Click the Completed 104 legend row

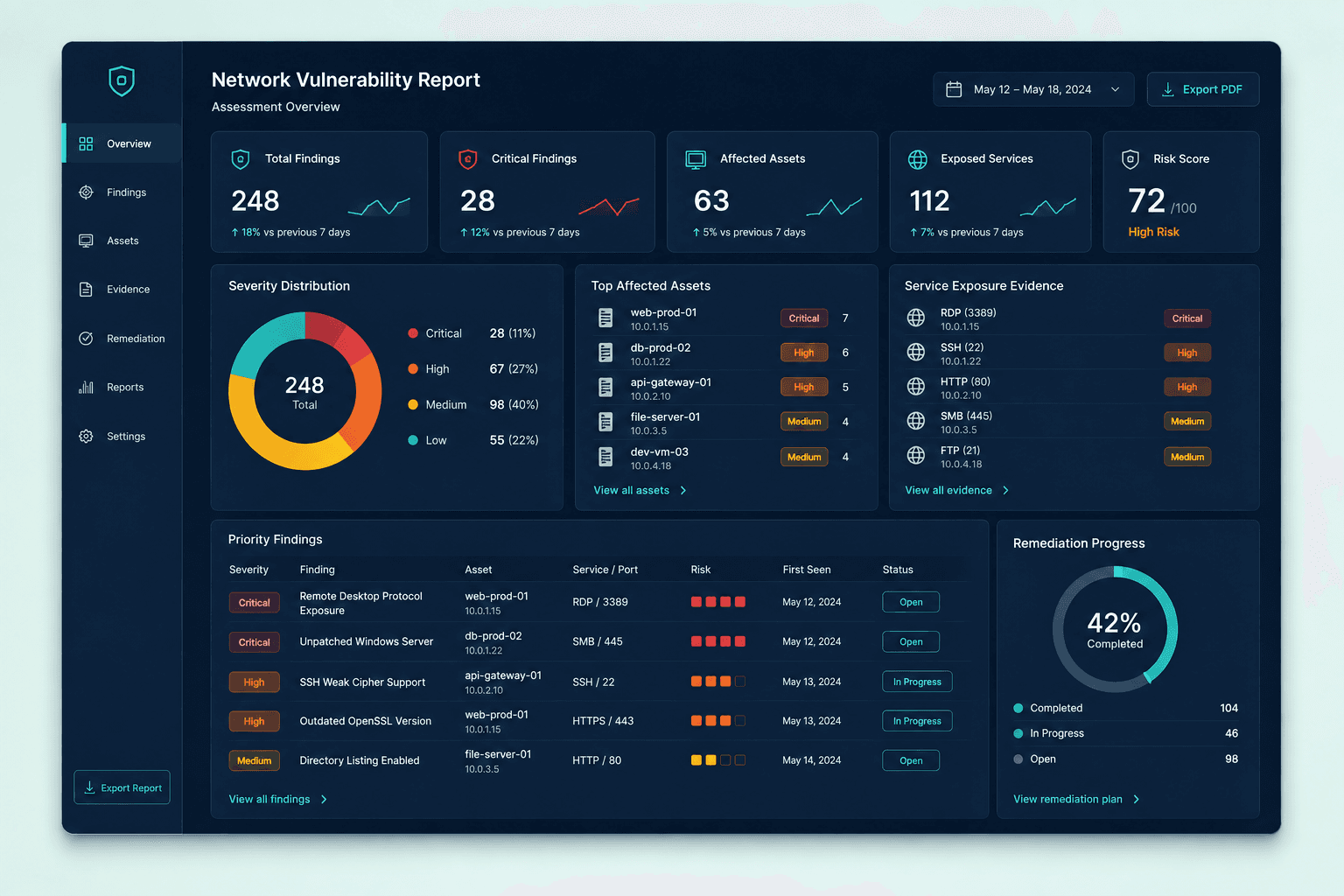pos(1126,708)
